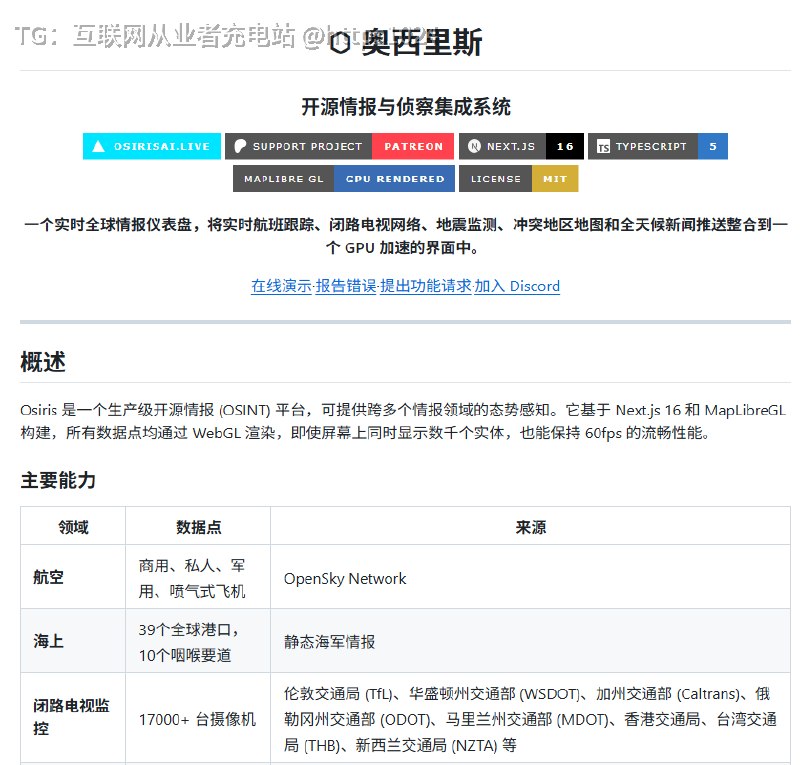
Task: Open the 提出功能请求 link
Action: [x=426, y=286]
